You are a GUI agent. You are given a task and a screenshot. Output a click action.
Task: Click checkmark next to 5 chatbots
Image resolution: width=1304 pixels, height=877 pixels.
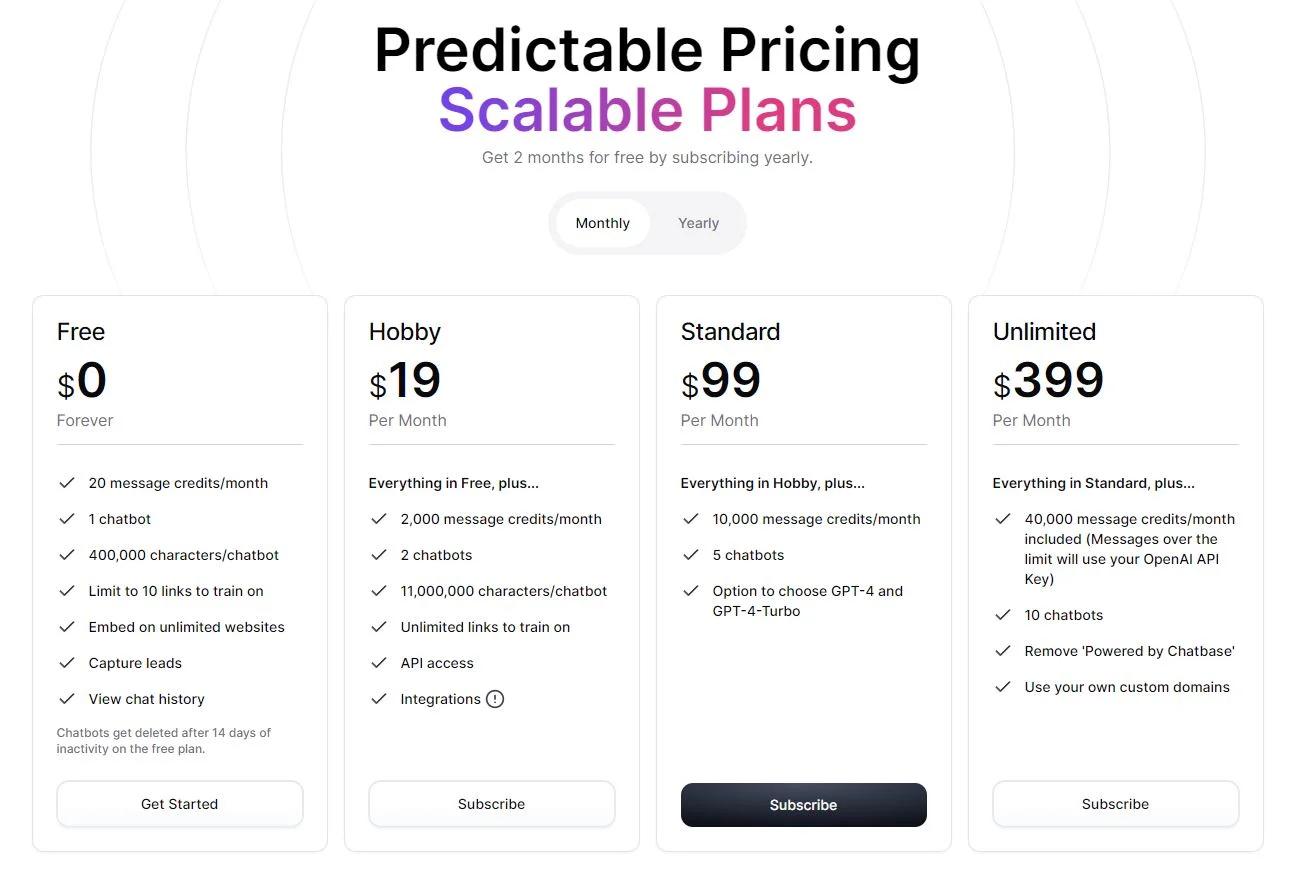coord(691,555)
